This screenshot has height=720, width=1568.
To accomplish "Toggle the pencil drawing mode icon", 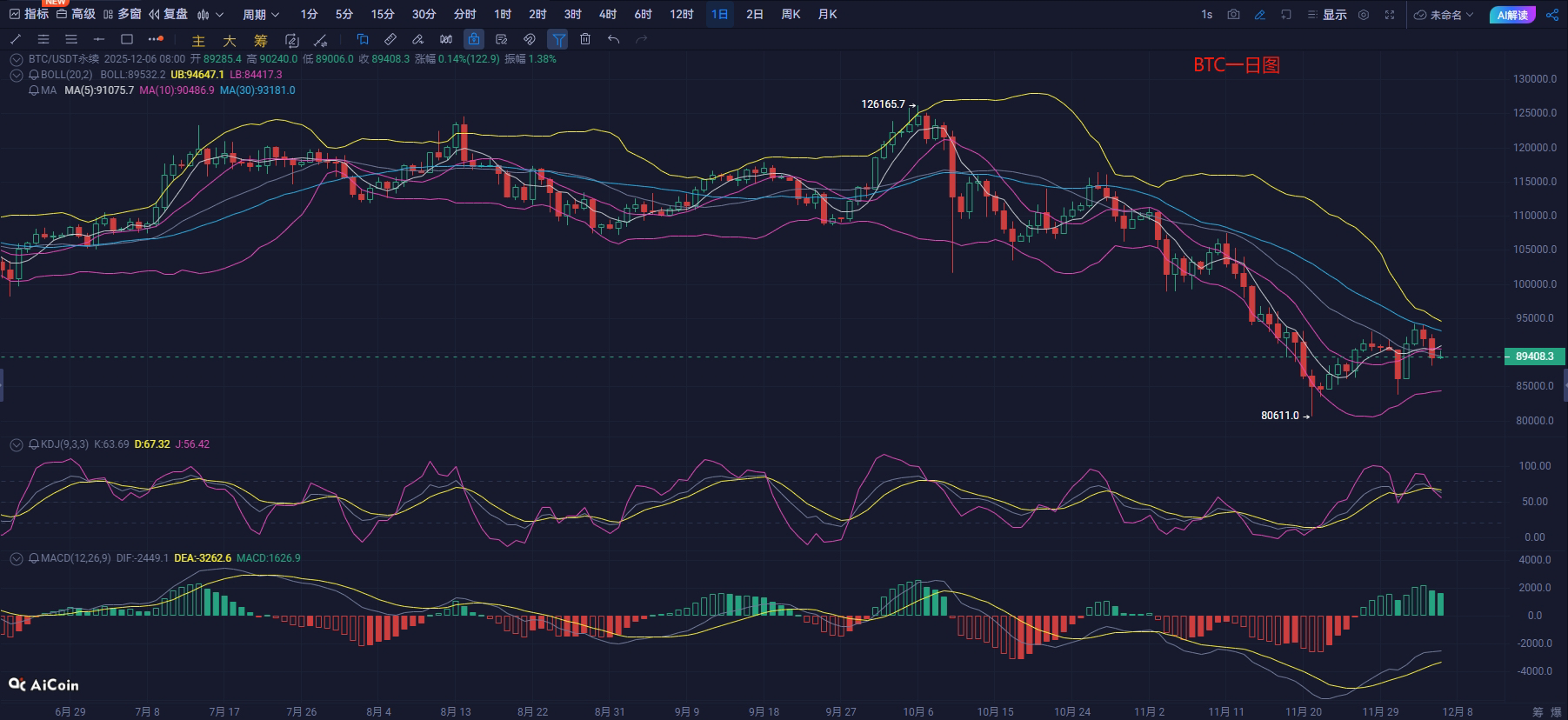I will coord(1259,15).
